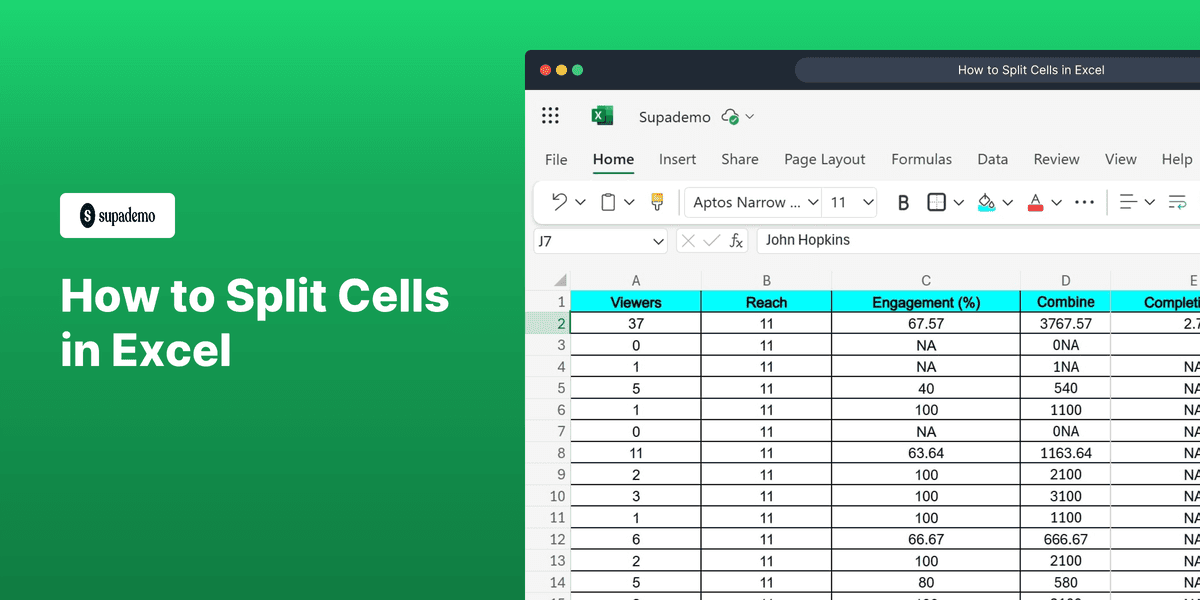Click the Cancel X beside the formula bar
The height and width of the screenshot is (600, 1200).
pos(688,240)
